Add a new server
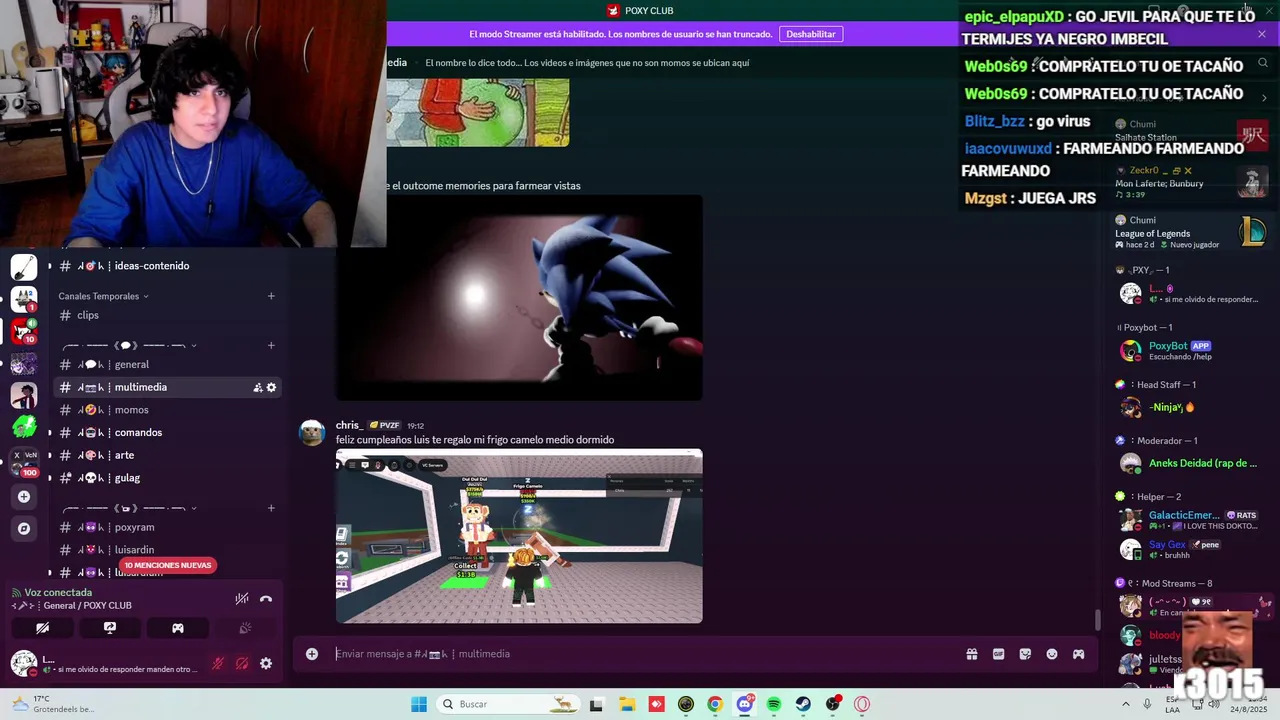Screen dimensions: 1280x720 pyautogui.click(x=24, y=496)
